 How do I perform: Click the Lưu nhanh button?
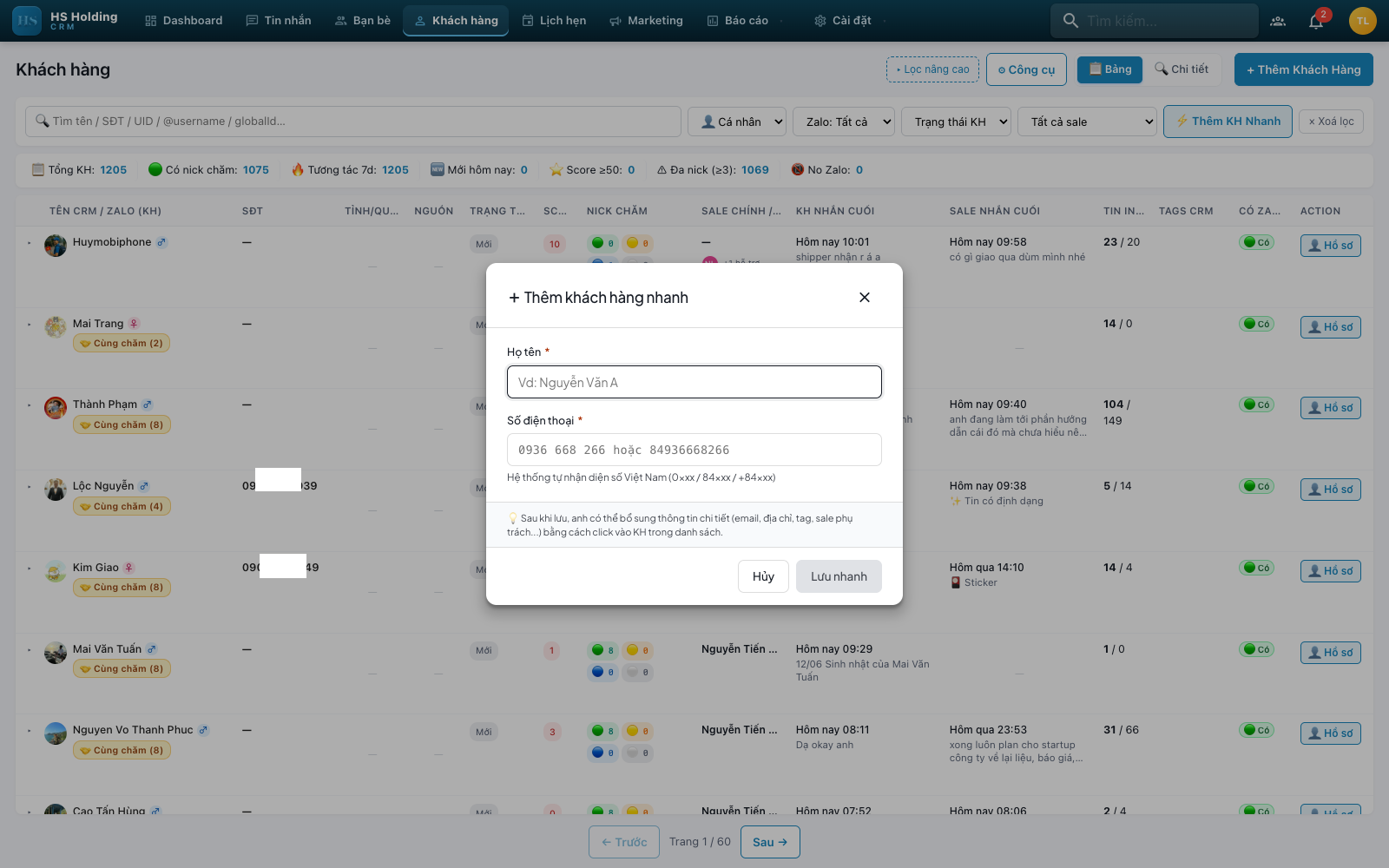(839, 576)
